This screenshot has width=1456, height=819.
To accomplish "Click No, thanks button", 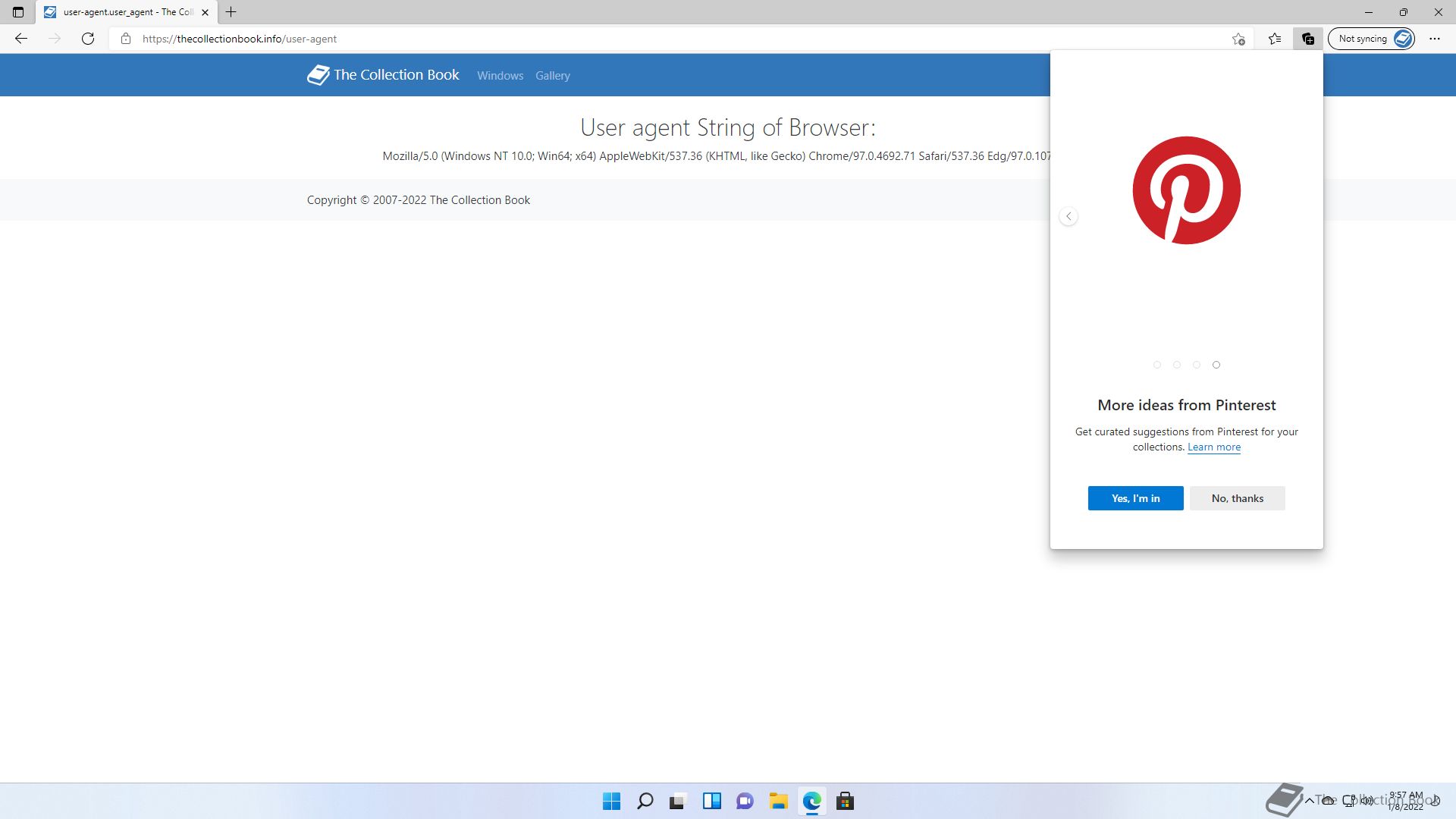I will coord(1237,498).
